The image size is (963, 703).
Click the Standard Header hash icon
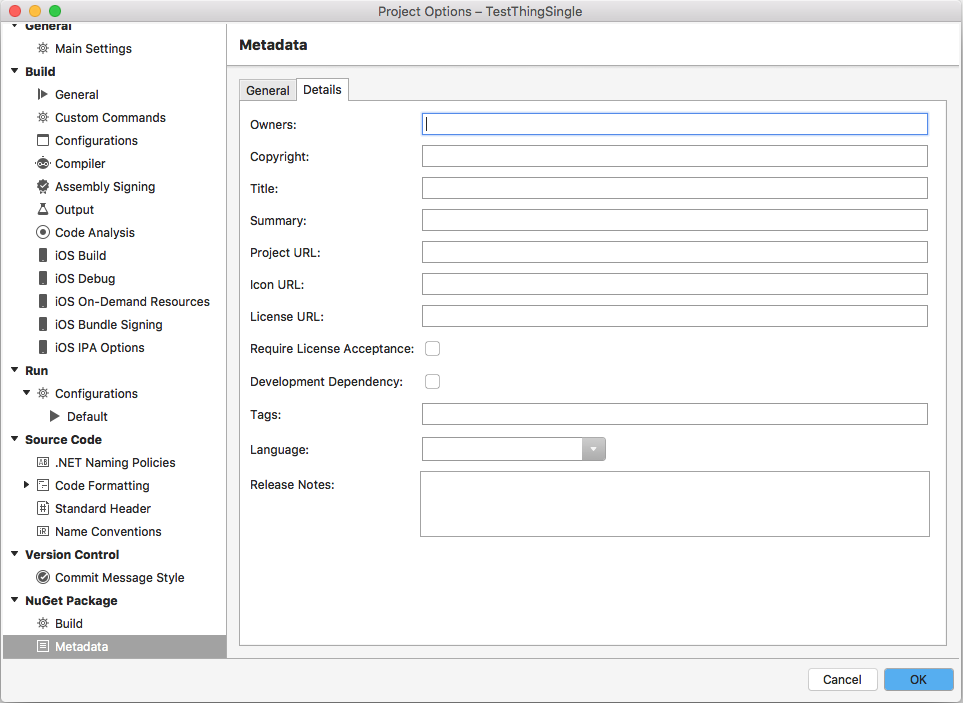42,508
